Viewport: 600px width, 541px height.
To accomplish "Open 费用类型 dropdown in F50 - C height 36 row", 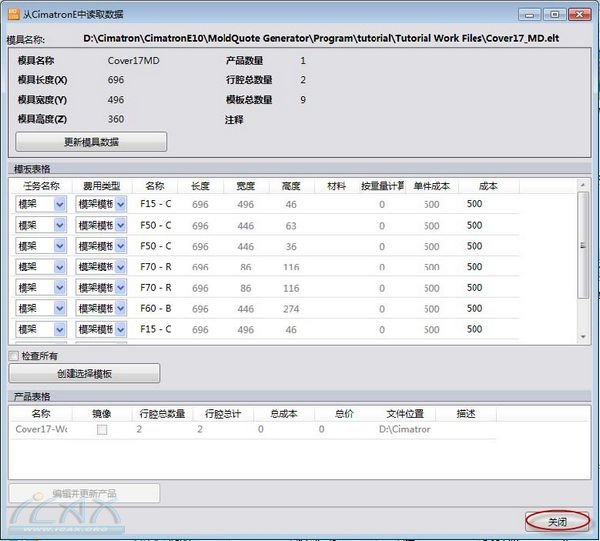I will coord(121,246).
